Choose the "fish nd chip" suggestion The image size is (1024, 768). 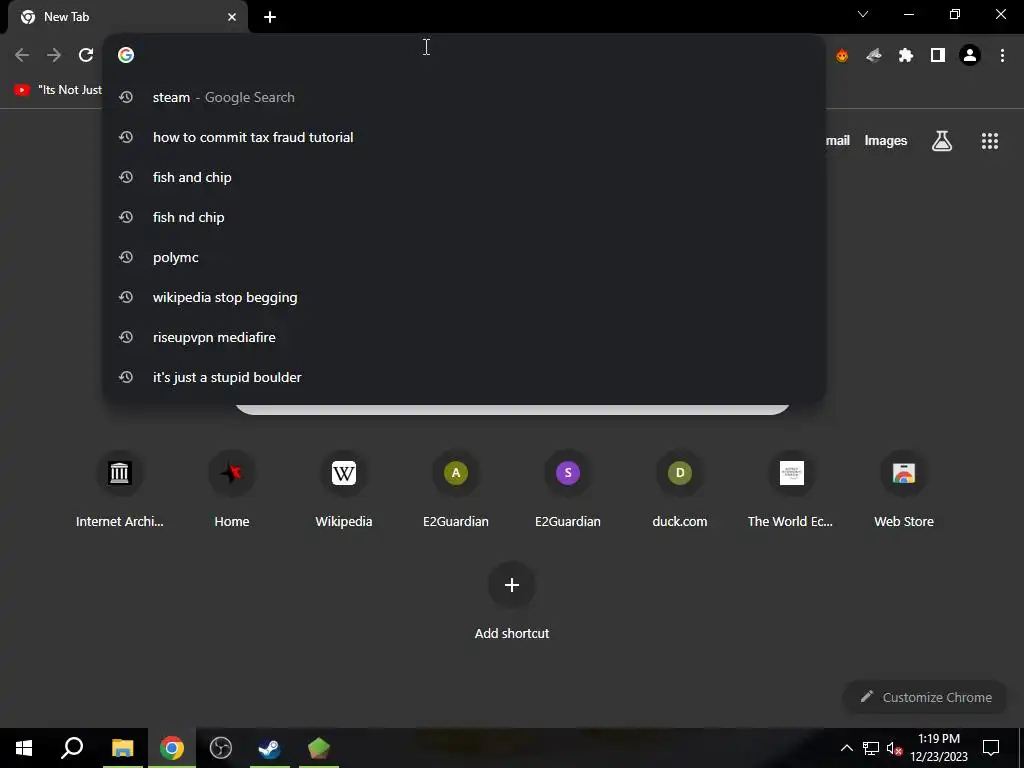coord(464,217)
